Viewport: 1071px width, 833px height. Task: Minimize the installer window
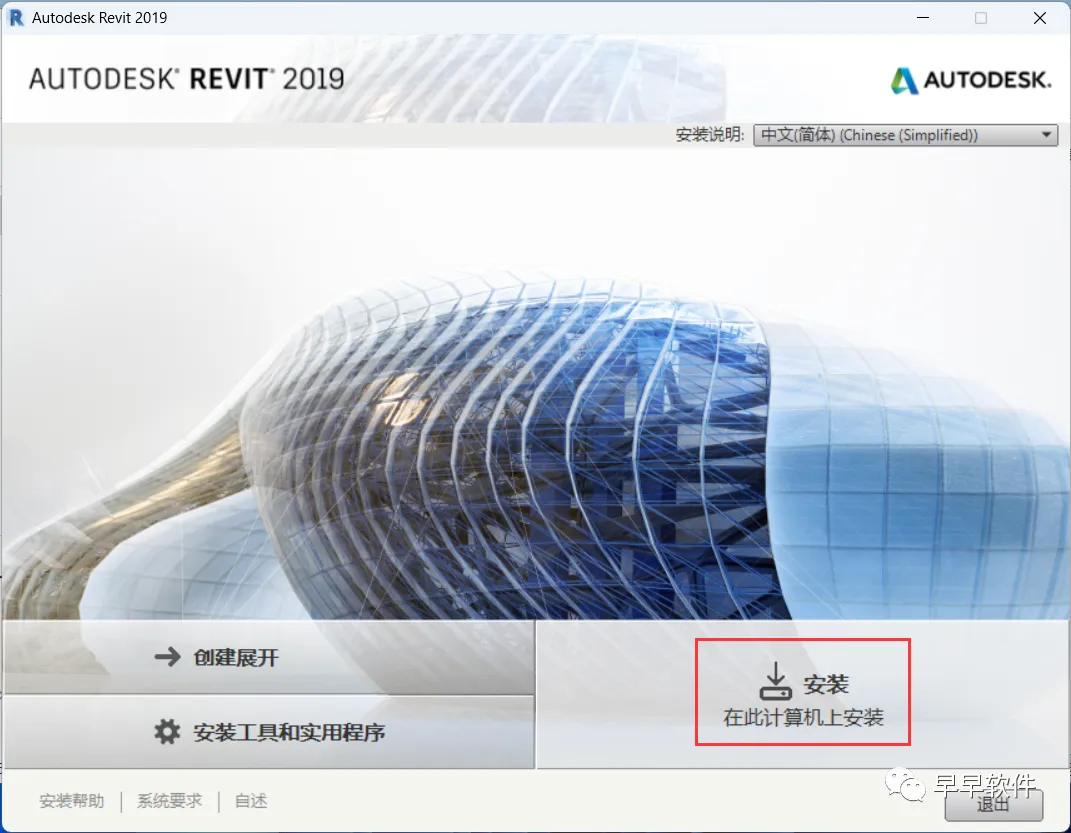923,18
